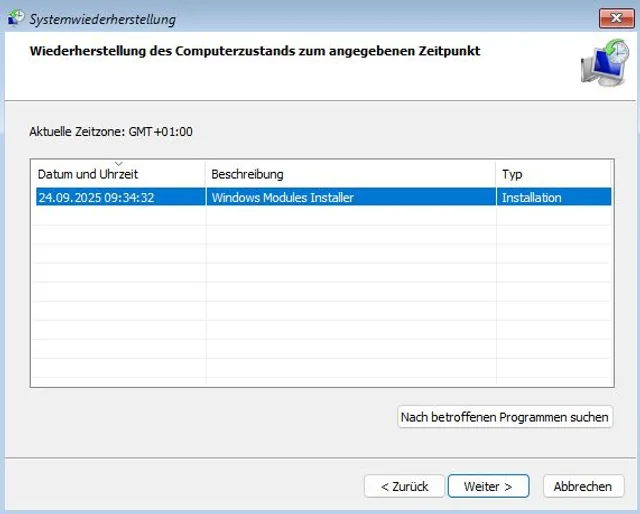This screenshot has height=514, width=640.
Task: Close the Systemwiederherstellung dialog window
Action: click(x=613, y=18)
